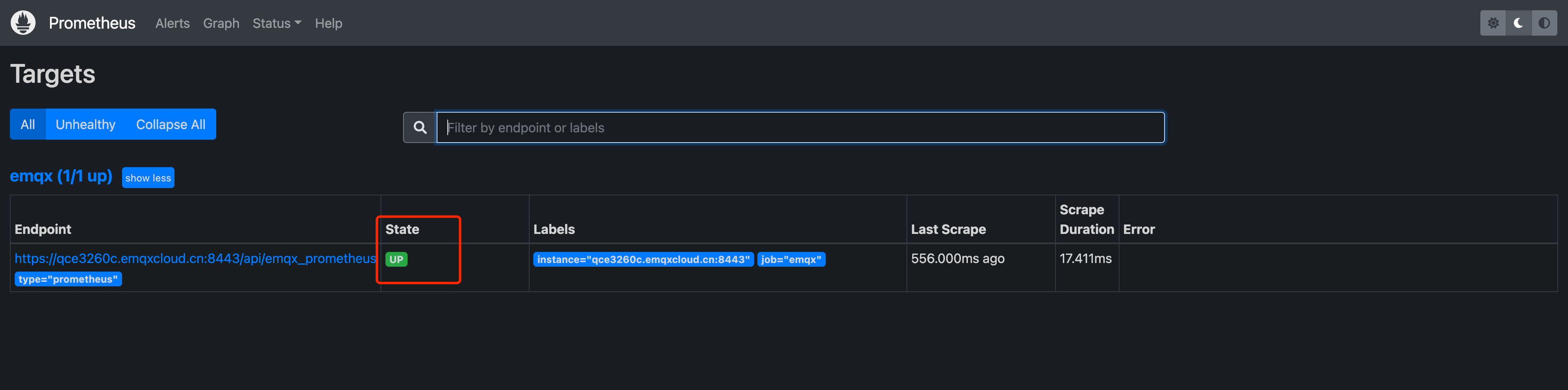Click the type="prometheus" label badge
The width and height of the screenshot is (1568, 390).
[x=68, y=279]
